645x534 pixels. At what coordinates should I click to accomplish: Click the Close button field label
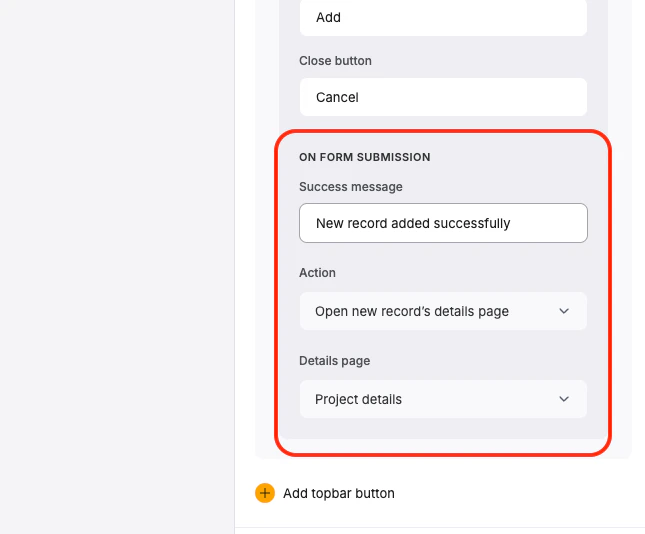pos(335,61)
